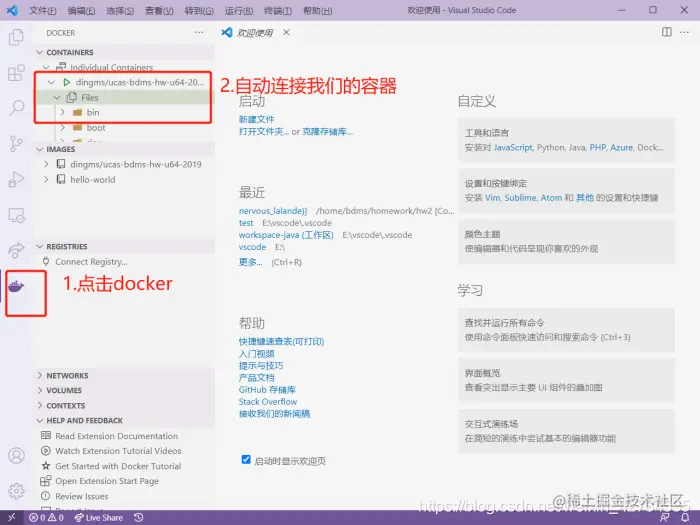
Task: Open the Remote Explorer view
Action: click(x=17, y=215)
